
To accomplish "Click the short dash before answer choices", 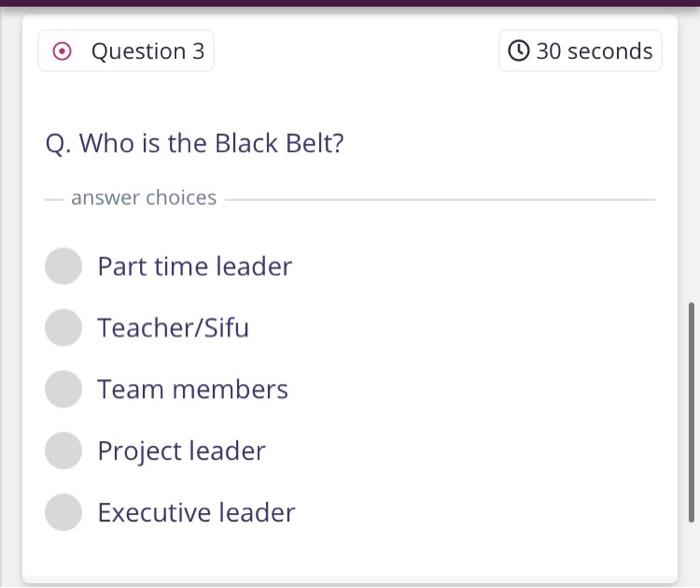I will (x=54, y=199).
